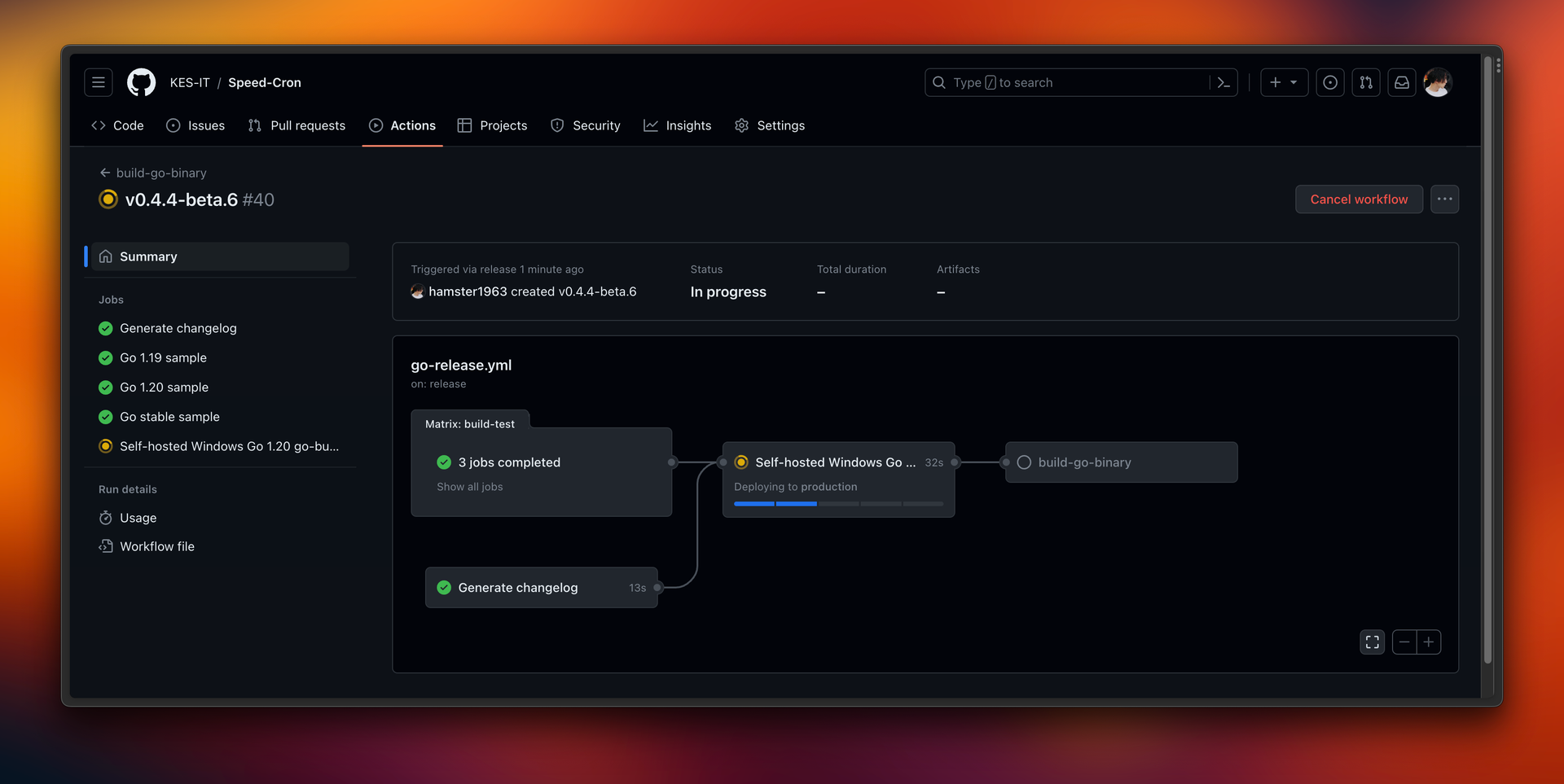Image resolution: width=1564 pixels, height=784 pixels.
Task: Open the command palette icon
Action: click(x=1224, y=82)
